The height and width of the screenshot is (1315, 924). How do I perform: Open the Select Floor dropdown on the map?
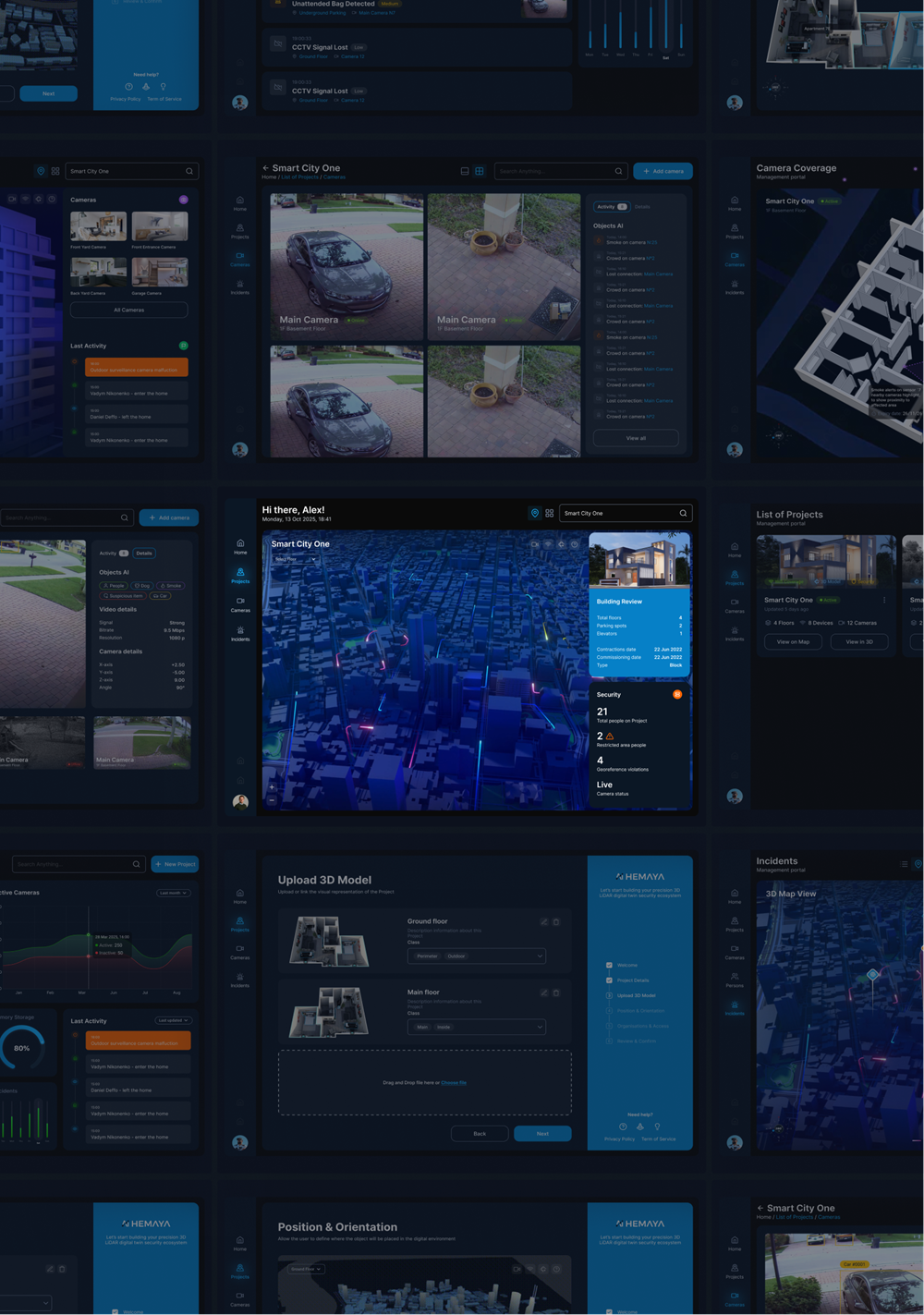[295, 559]
